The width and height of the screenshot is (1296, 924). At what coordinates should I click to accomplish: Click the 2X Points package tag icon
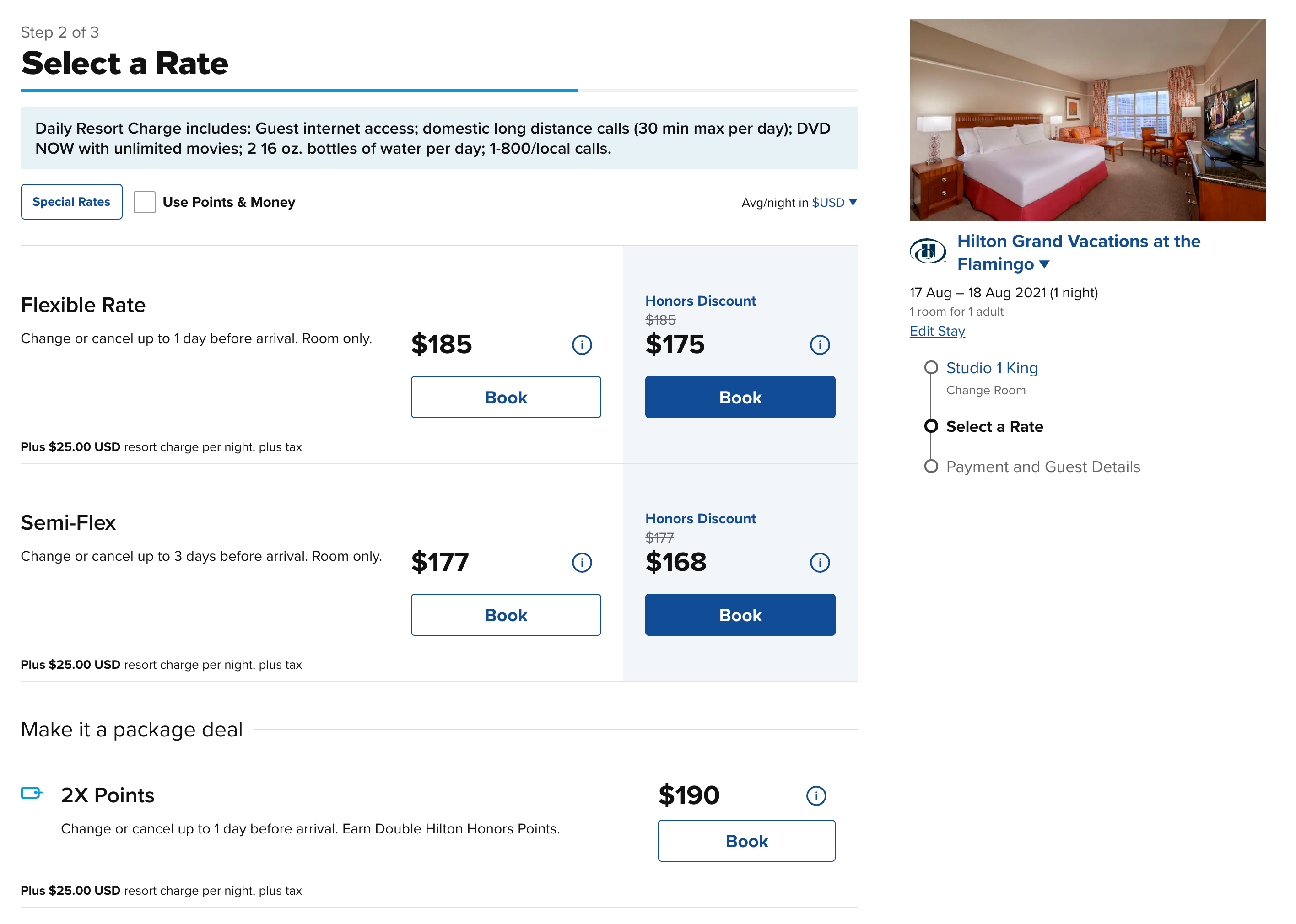pos(31,793)
